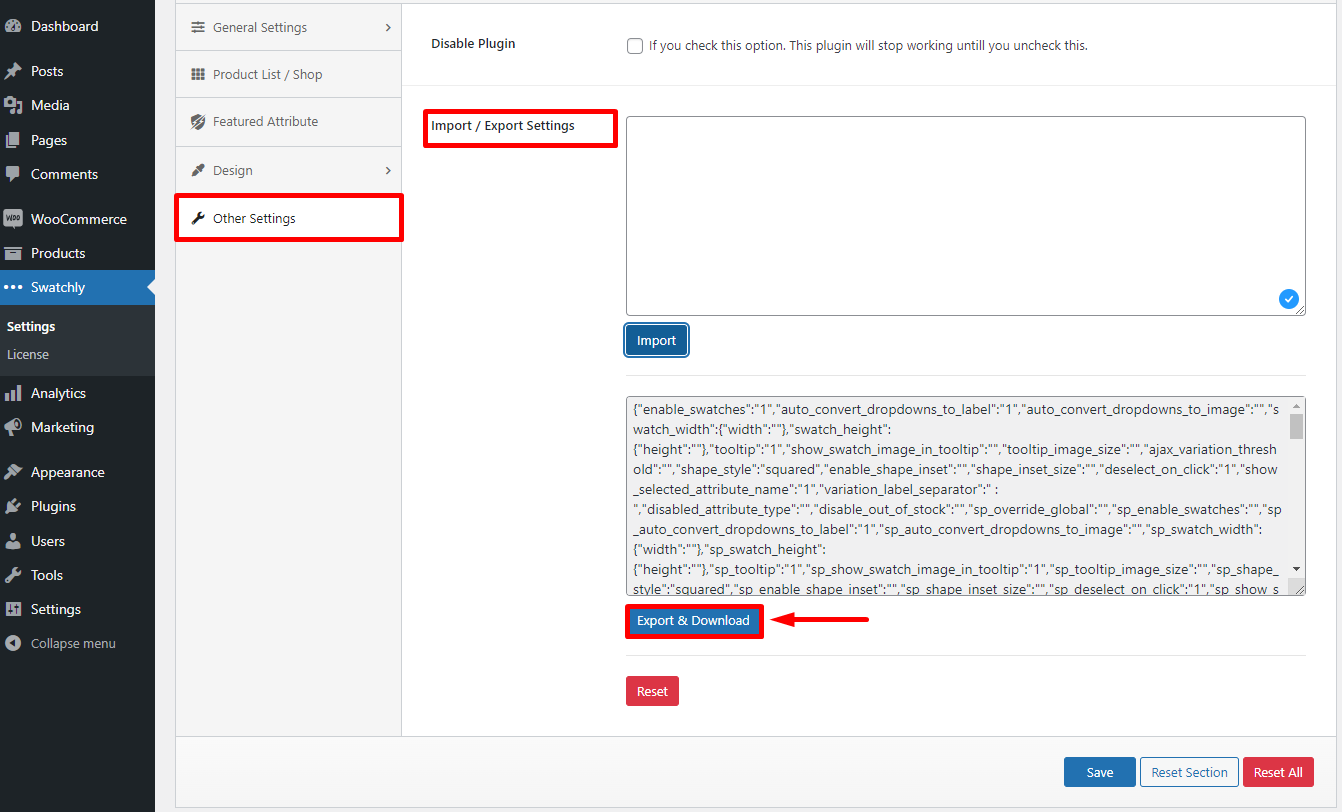Image resolution: width=1342 pixels, height=812 pixels.
Task: Open the License submenu item
Action: tap(28, 354)
